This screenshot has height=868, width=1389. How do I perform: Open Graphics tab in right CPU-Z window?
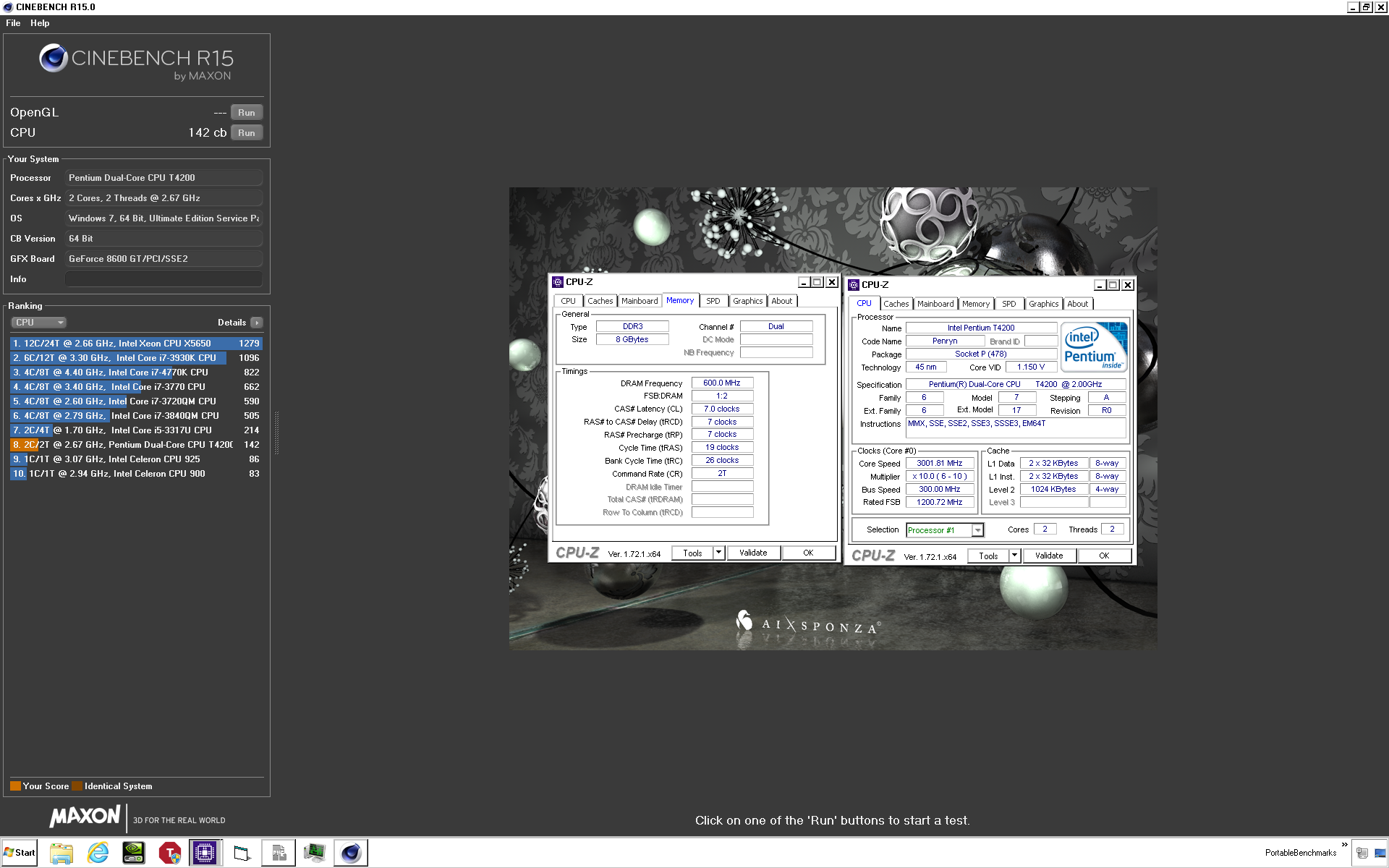tap(1044, 304)
